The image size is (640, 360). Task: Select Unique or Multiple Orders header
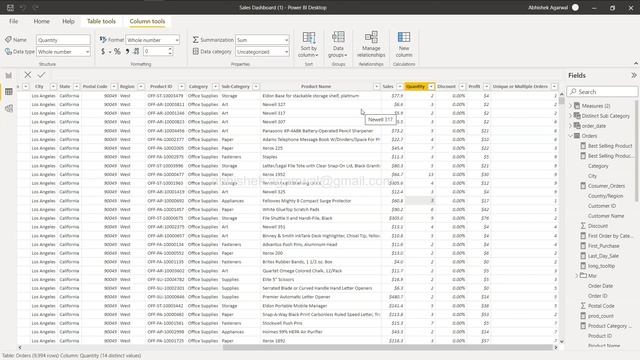[x=520, y=87]
